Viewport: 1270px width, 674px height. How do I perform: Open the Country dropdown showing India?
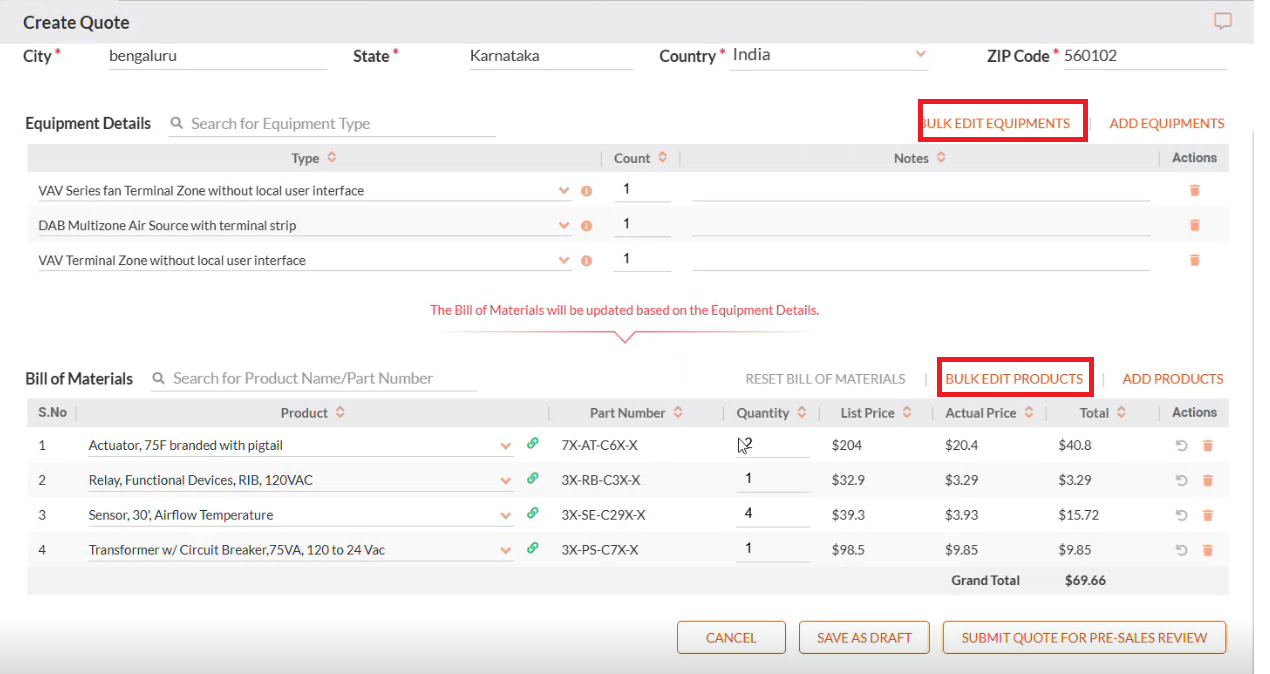click(x=830, y=55)
